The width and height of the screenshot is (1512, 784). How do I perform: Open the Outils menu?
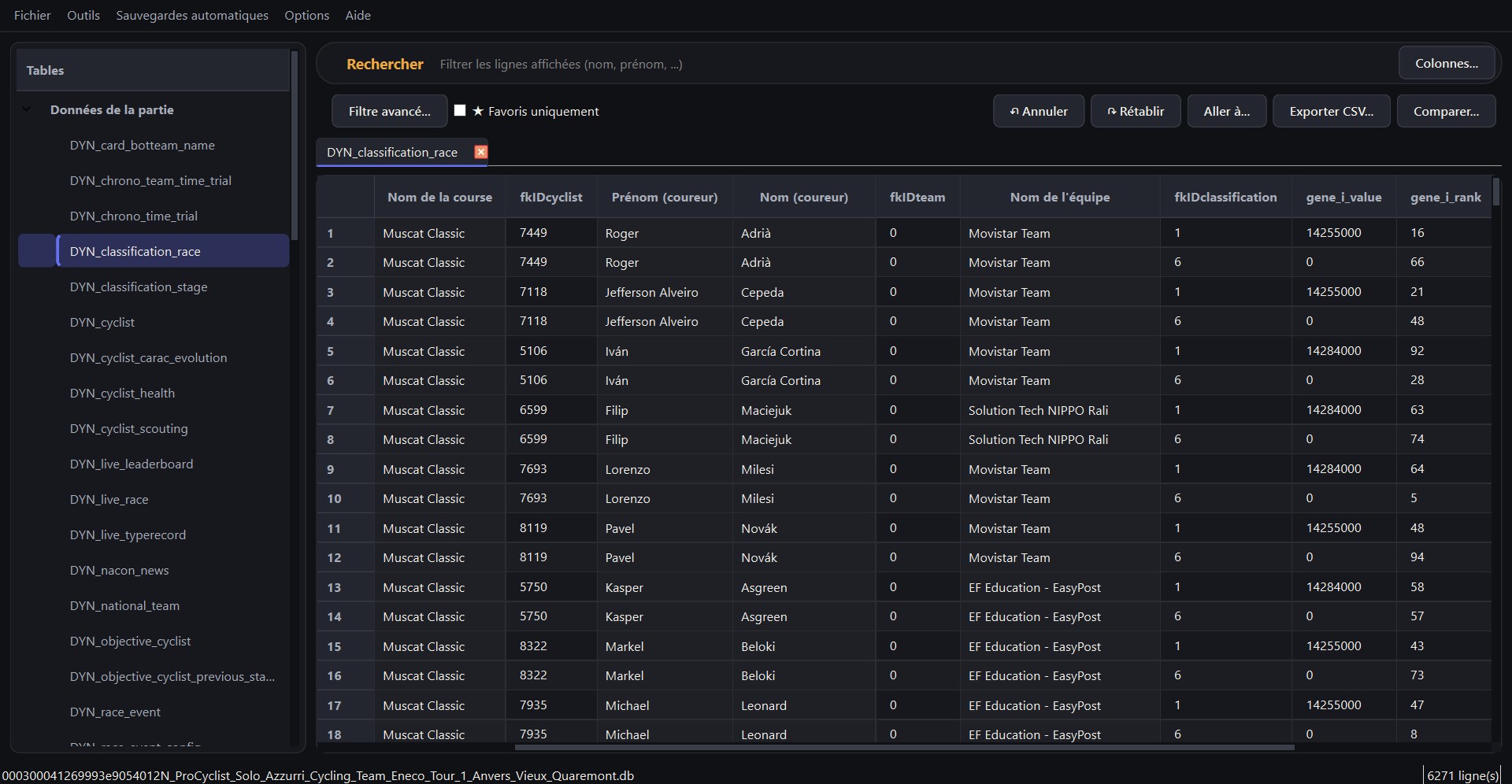83,15
